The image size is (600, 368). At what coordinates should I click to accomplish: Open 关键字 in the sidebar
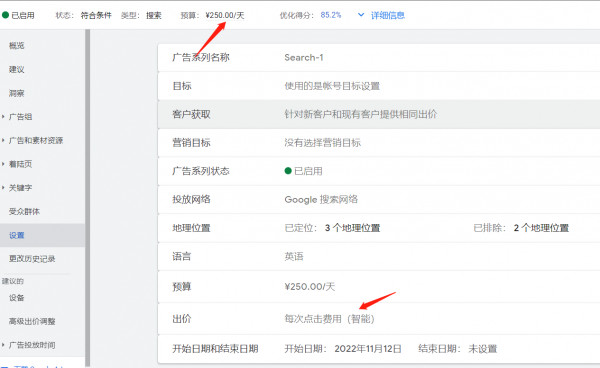[x=20, y=187]
